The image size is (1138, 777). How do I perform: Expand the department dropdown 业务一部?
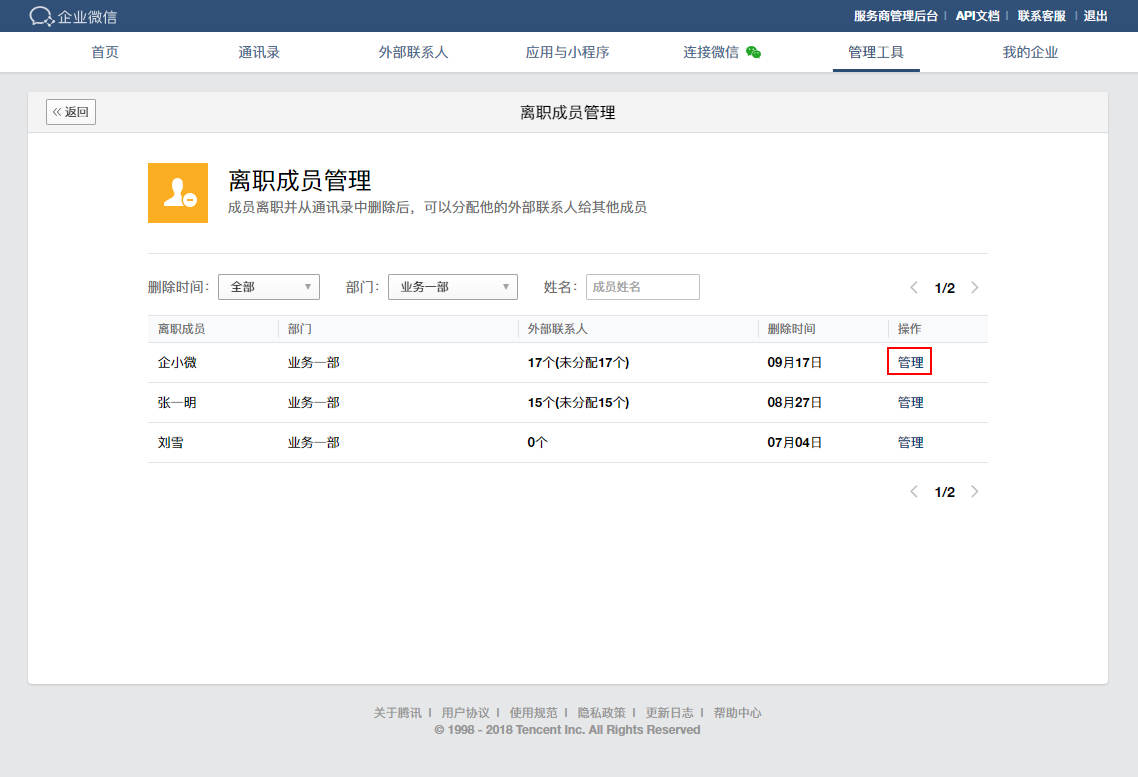(452, 287)
